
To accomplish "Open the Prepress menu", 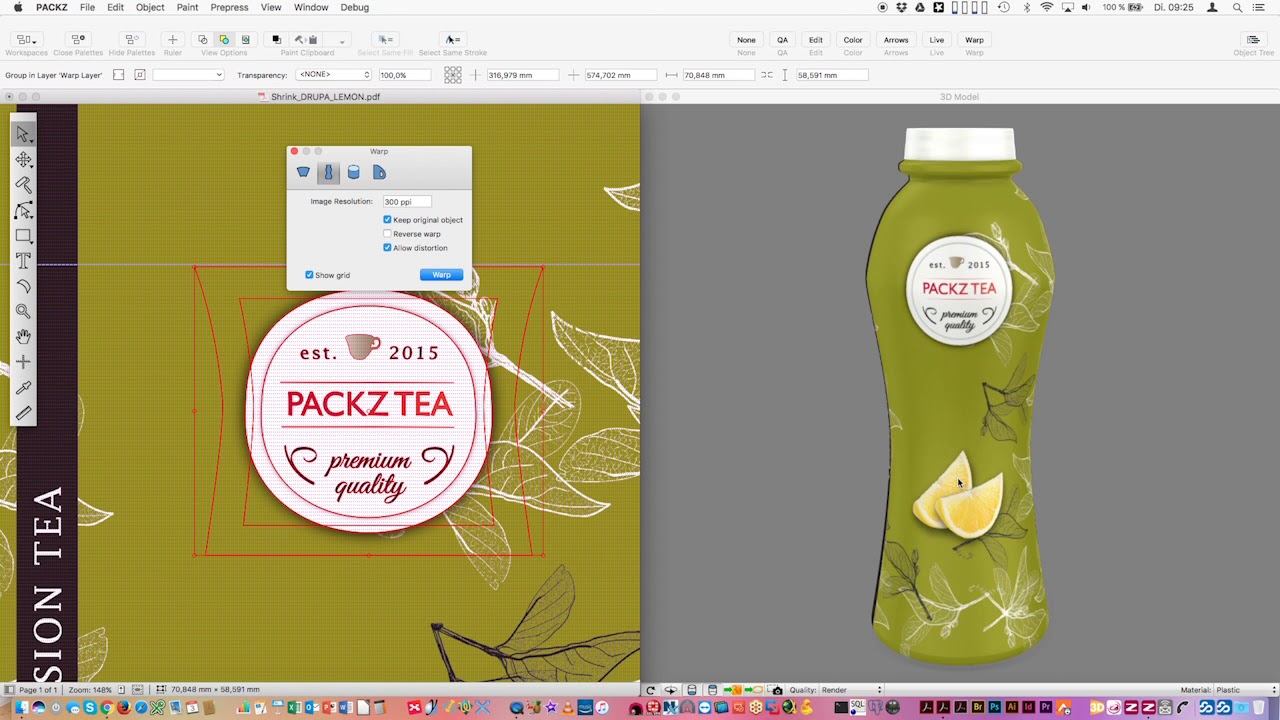I will click(229, 7).
